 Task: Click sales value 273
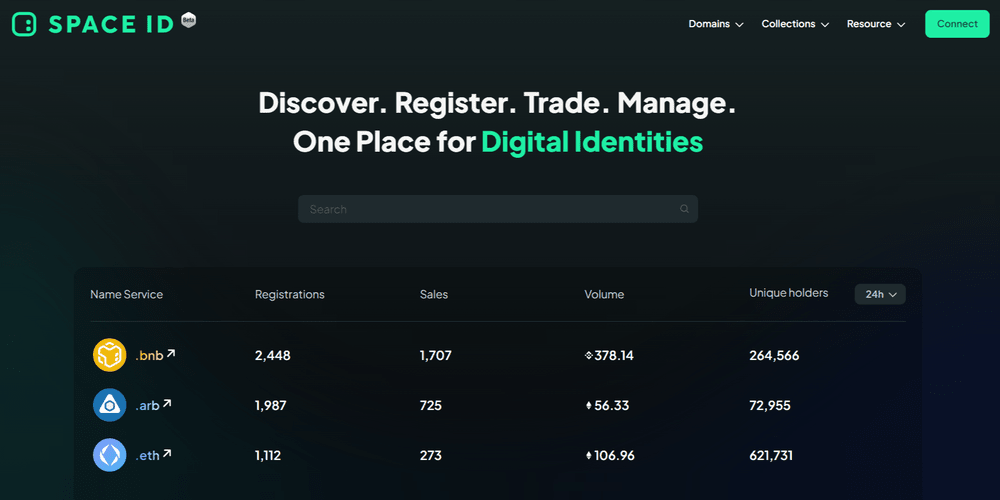click(430, 456)
